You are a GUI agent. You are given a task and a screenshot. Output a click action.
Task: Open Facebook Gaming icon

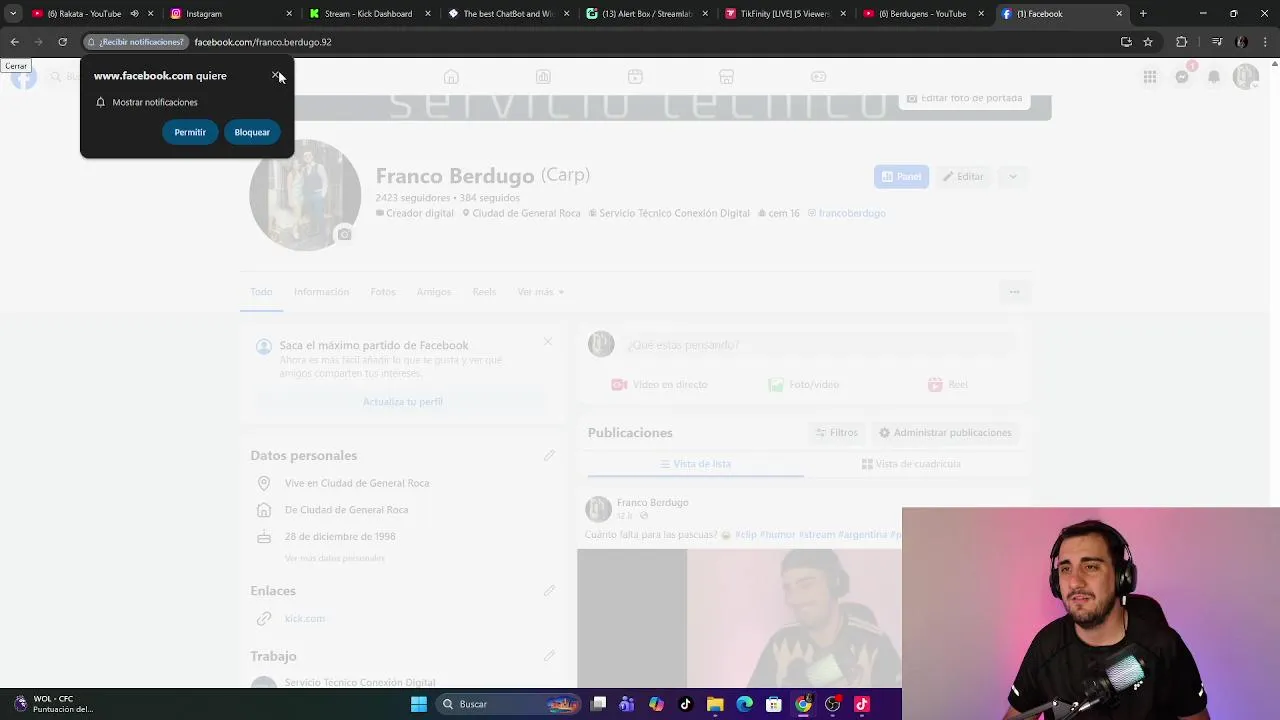[818, 77]
